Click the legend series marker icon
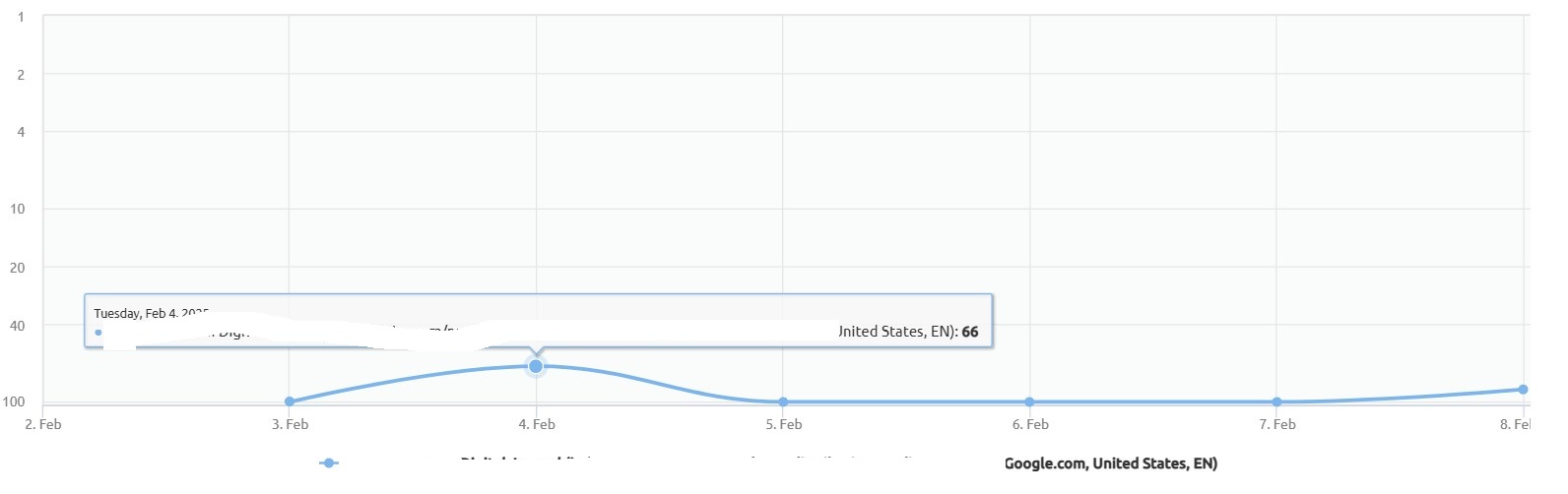This screenshot has height=494, width=1568. [329, 463]
